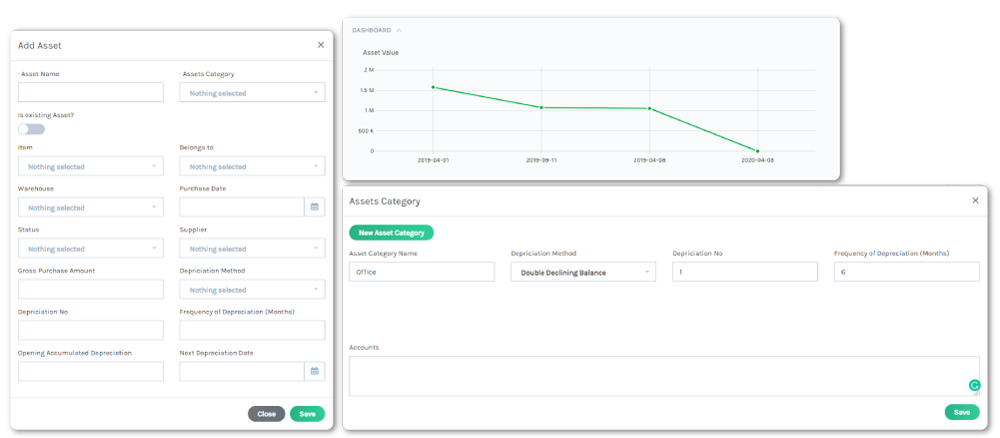
Task: Open the Next Depreciation Date calendar picker
Action: click(x=314, y=371)
